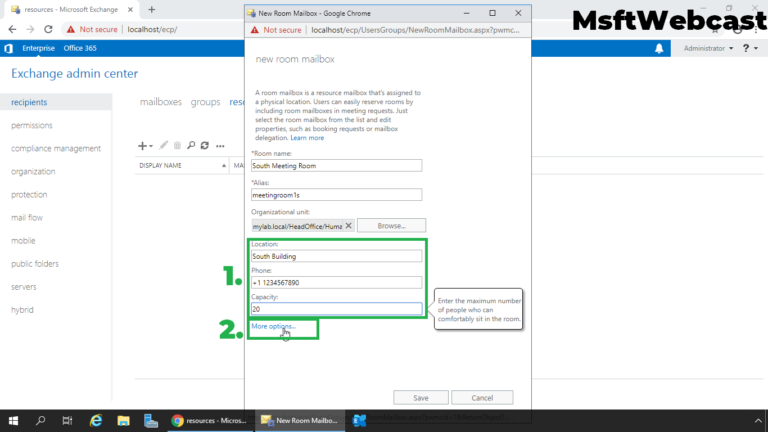The height and width of the screenshot is (432, 768).
Task: Switch to the mailboxes tab
Action: (161, 102)
